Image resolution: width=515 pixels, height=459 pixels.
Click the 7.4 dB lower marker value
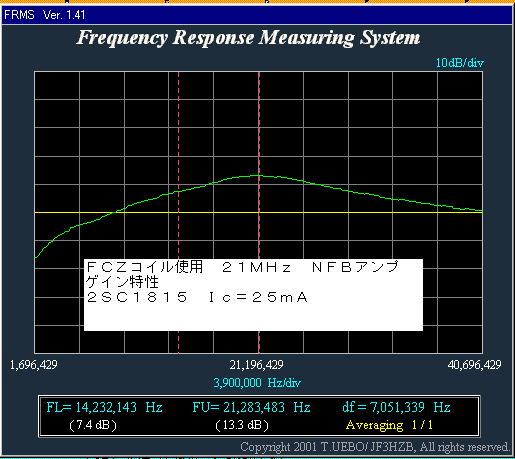pyautogui.click(x=93, y=425)
